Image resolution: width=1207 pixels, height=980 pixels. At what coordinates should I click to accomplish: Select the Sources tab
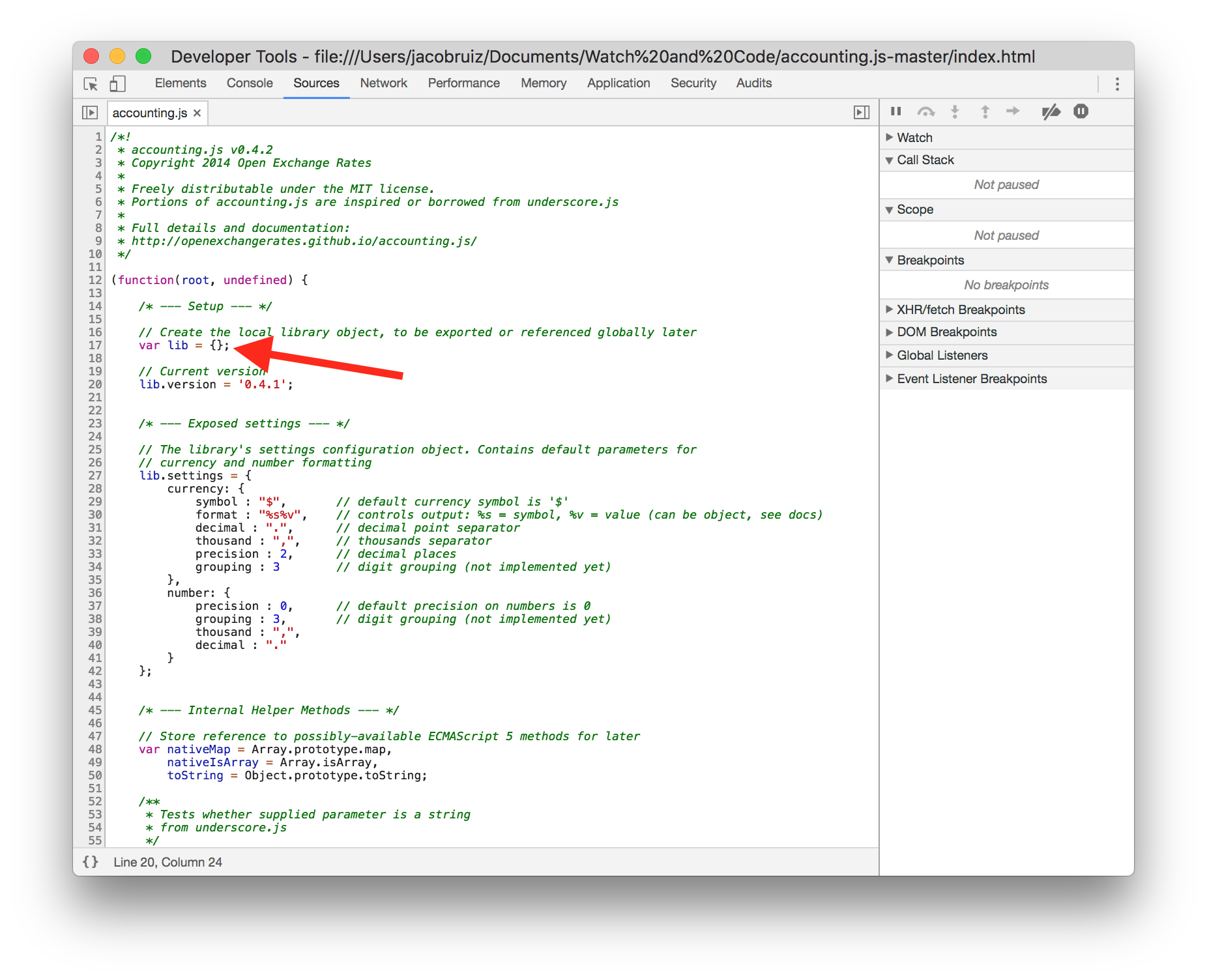tap(316, 83)
